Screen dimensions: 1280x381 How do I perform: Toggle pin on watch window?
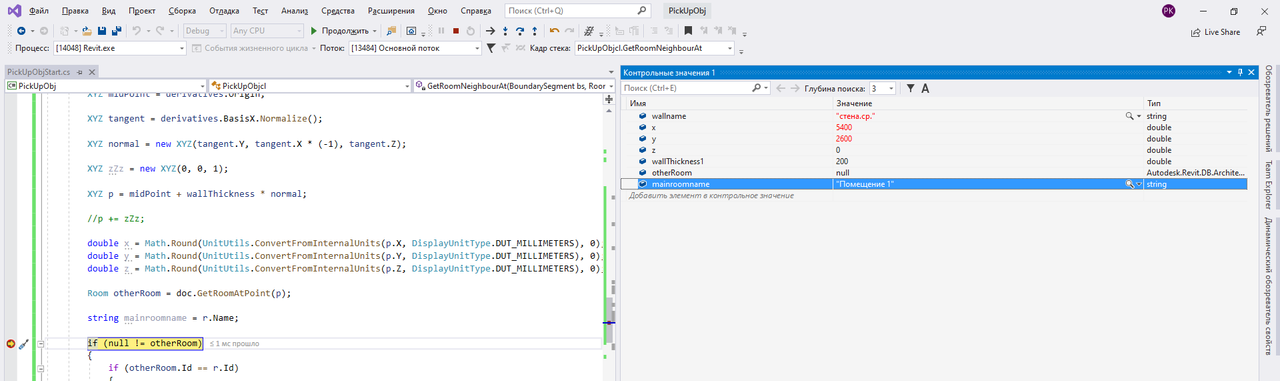tap(1240, 73)
